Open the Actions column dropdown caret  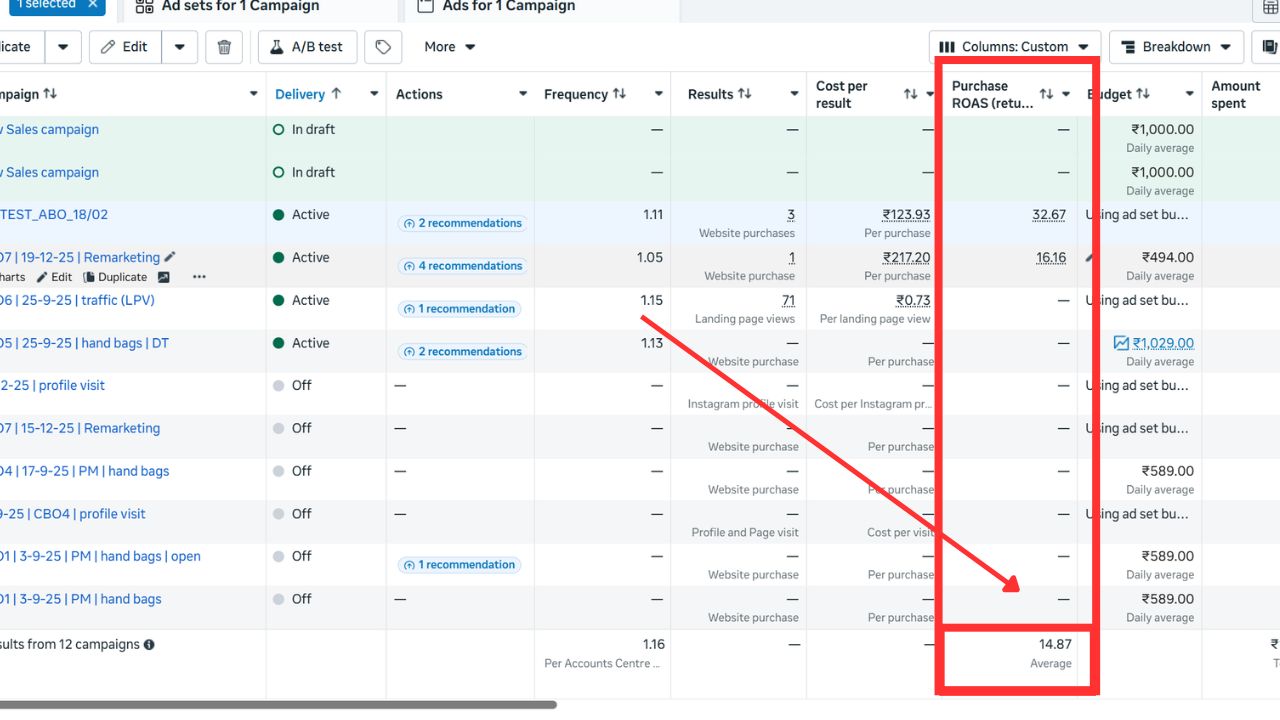pyautogui.click(x=523, y=94)
